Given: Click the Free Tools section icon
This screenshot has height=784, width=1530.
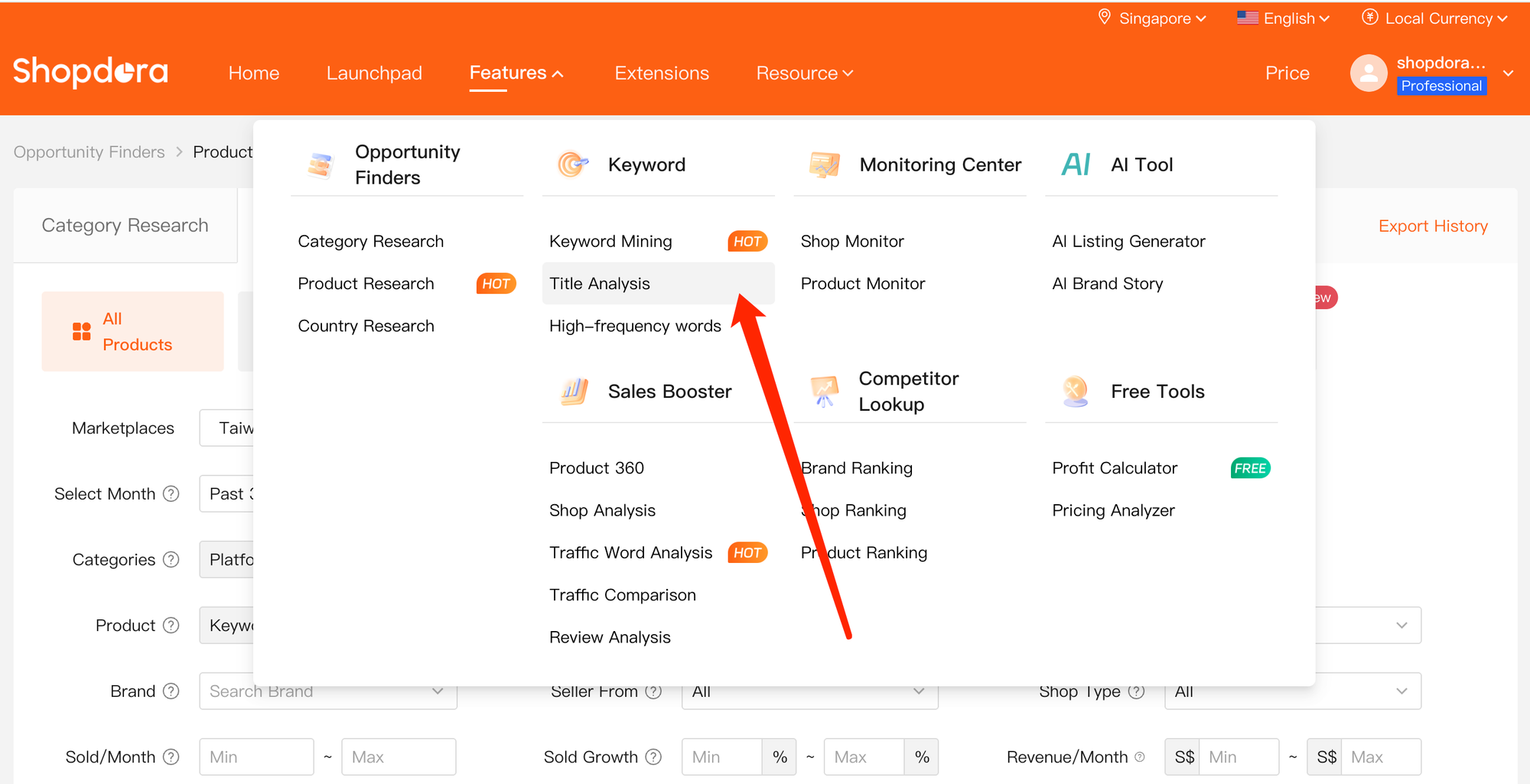Looking at the screenshot, I should point(1076,391).
